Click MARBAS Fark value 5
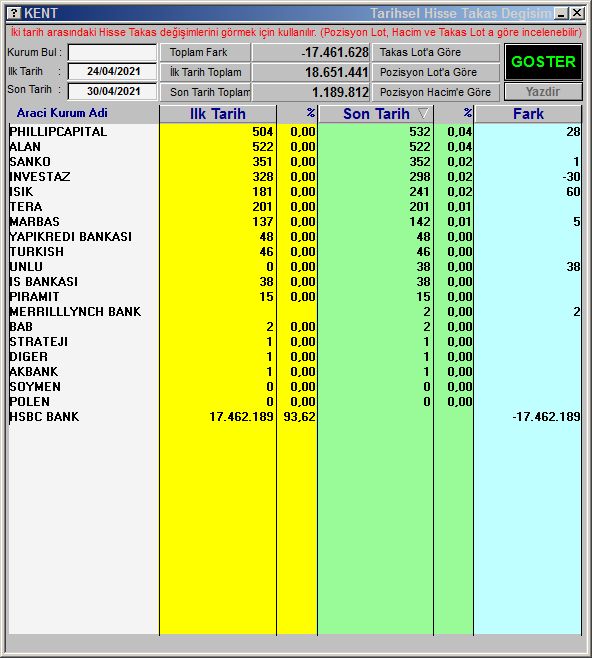592x658 pixels. pyautogui.click(x=577, y=222)
